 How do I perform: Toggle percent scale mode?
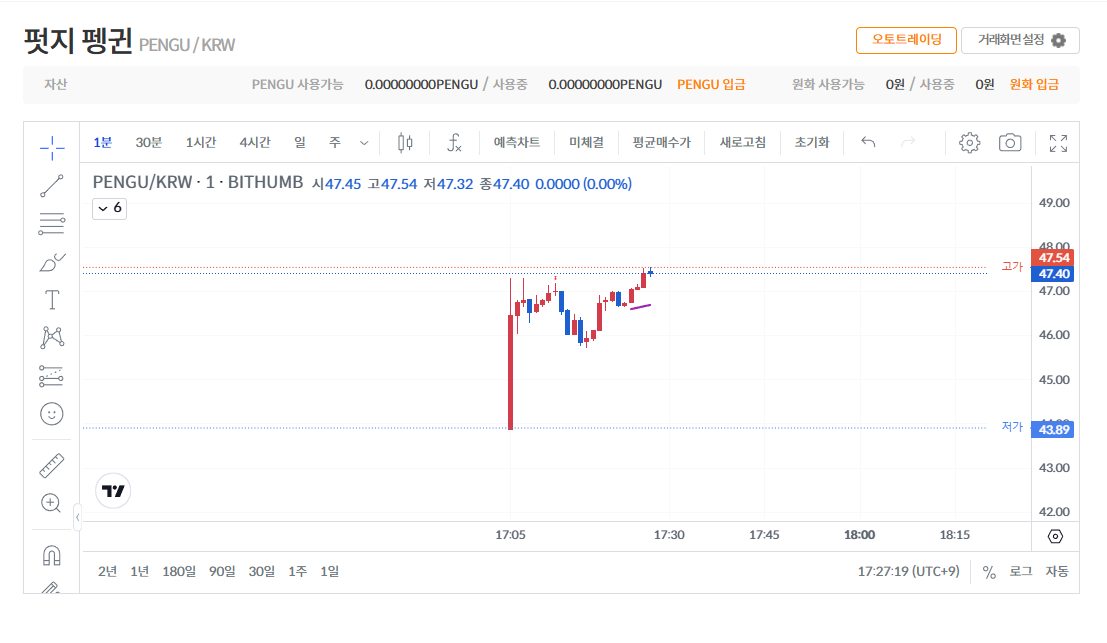pos(989,572)
